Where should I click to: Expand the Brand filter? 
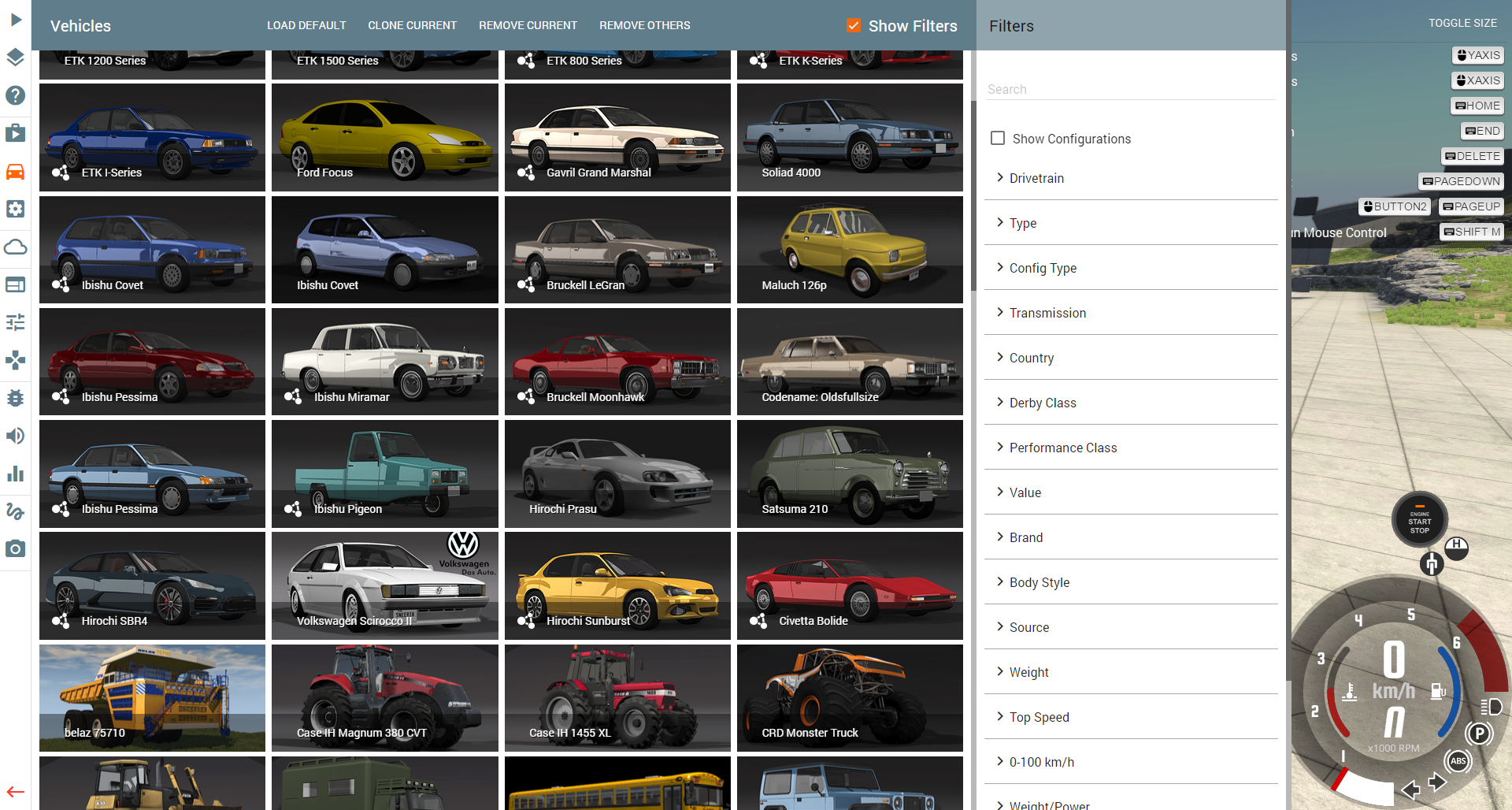pos(1131,537)
